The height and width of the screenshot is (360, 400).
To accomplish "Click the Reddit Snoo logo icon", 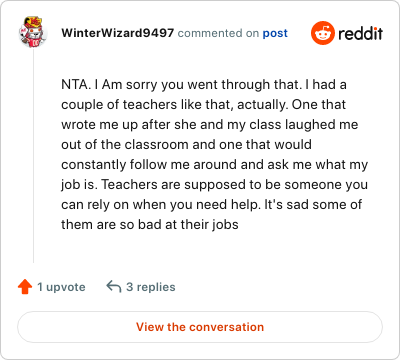I will pos(322,33).
